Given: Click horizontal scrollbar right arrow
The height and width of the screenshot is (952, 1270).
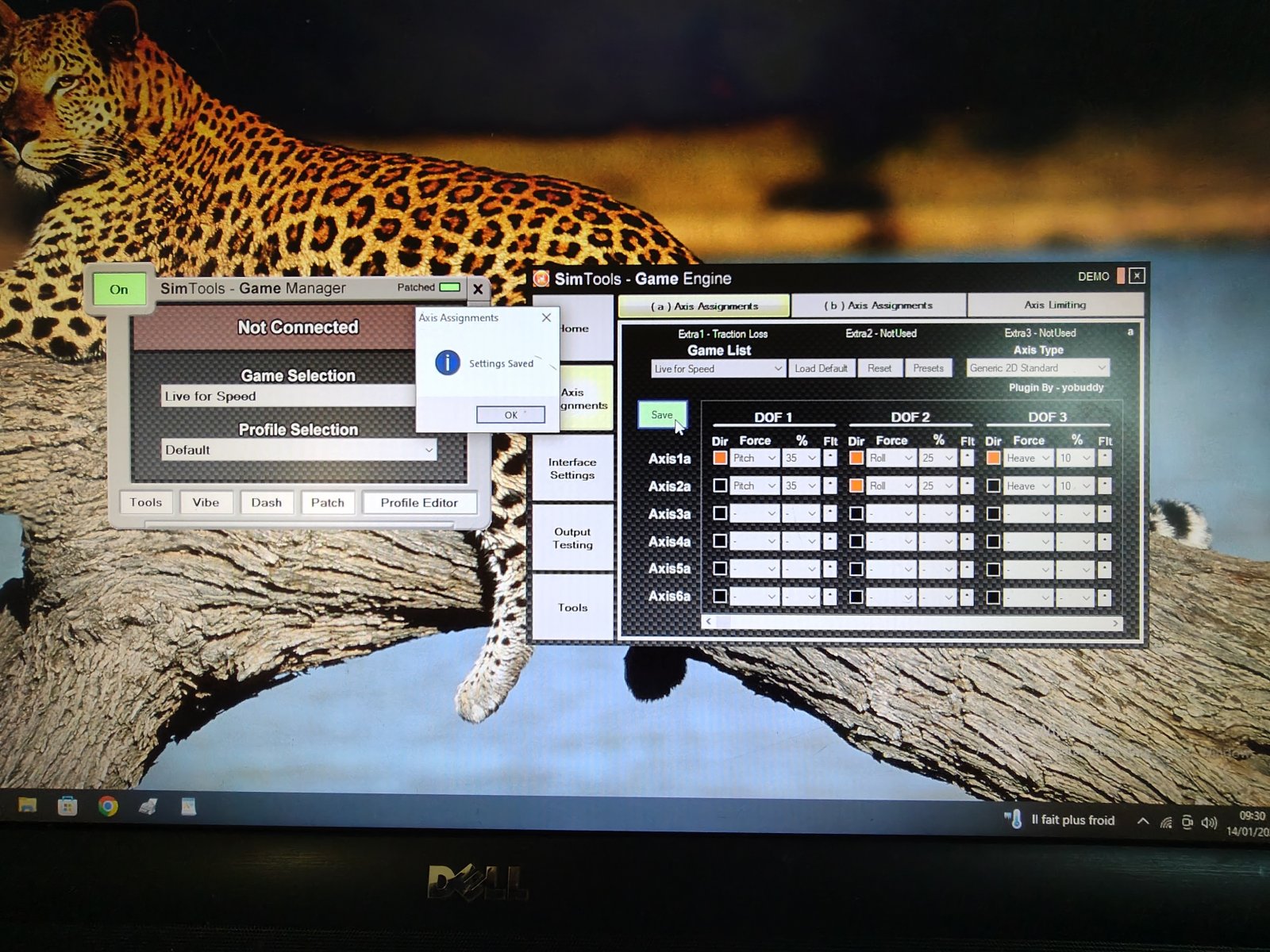Looking at the screenshot, I should 1115,623.
